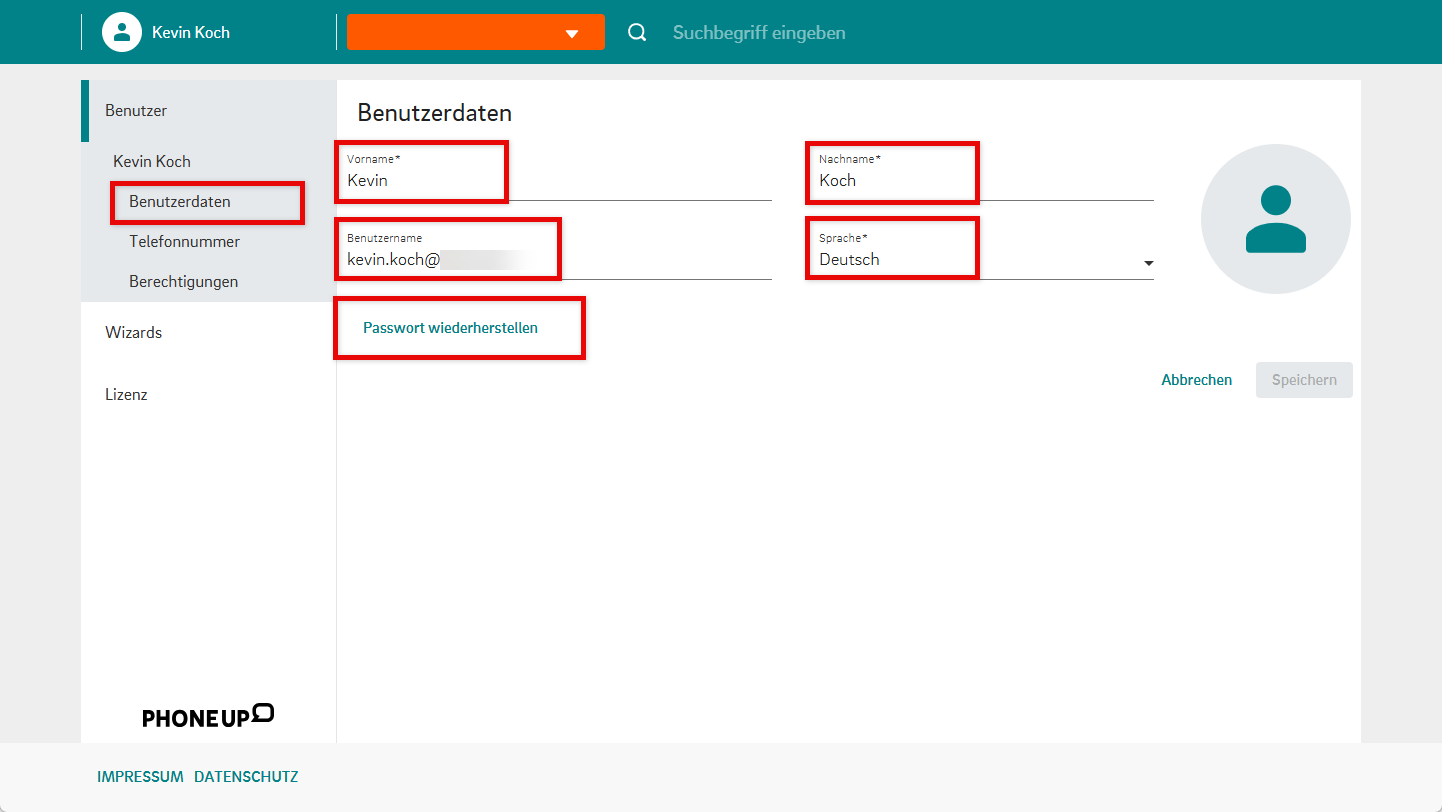Screen dimensions: 1442x812
Task: Select Benutzerdaten in the sidebar
Action: [x=180, y=202]
